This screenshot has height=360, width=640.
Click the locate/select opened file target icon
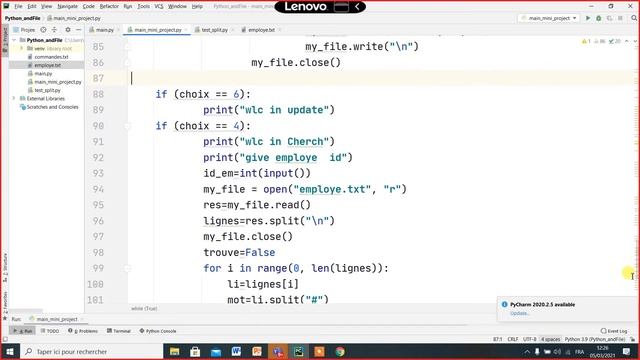coord(43,30)
